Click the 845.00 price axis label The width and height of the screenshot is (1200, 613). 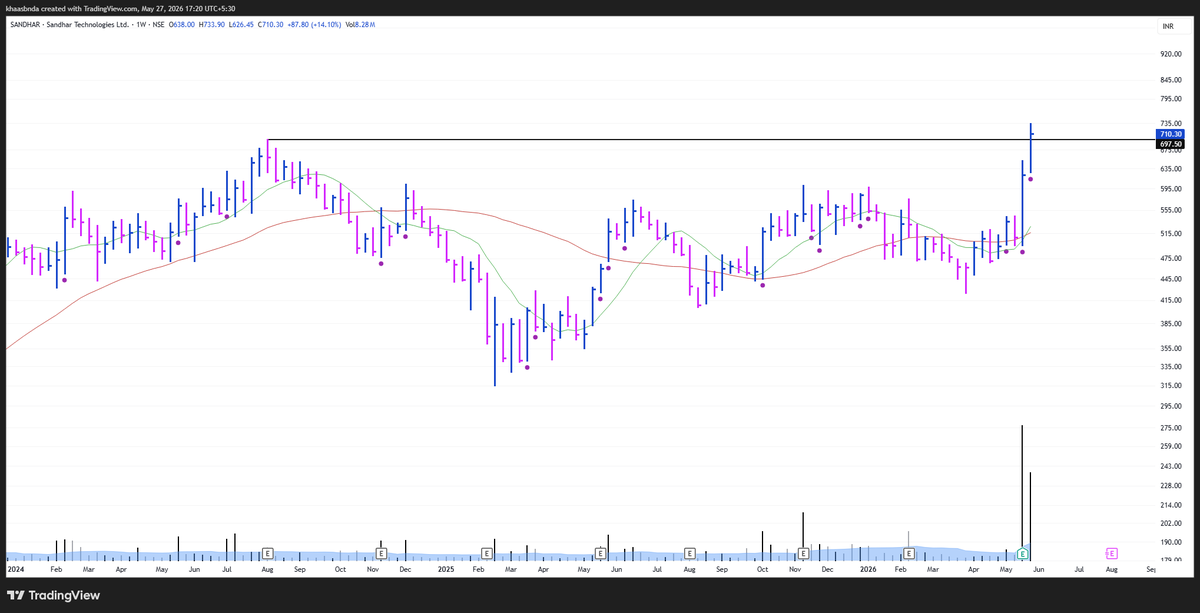tap(1171, 80)
